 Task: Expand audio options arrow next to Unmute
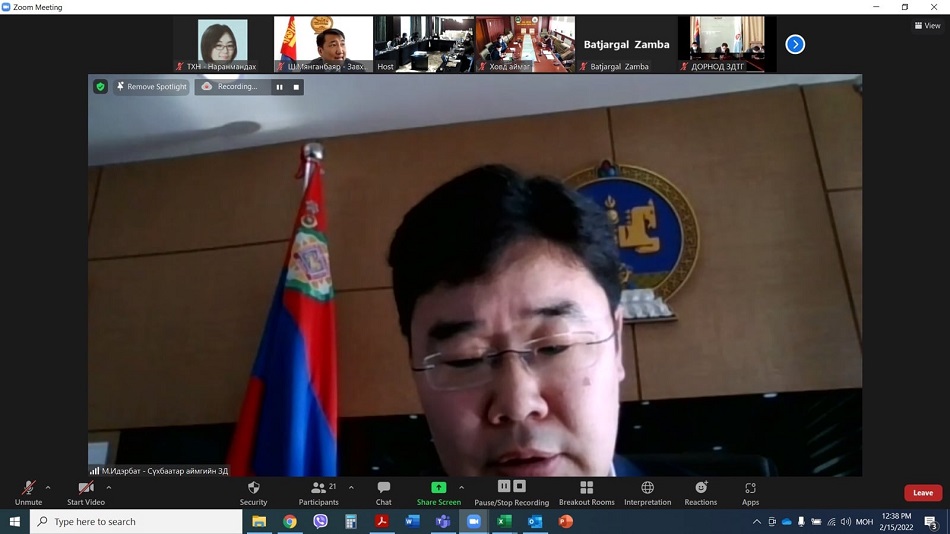click(48, 488)
